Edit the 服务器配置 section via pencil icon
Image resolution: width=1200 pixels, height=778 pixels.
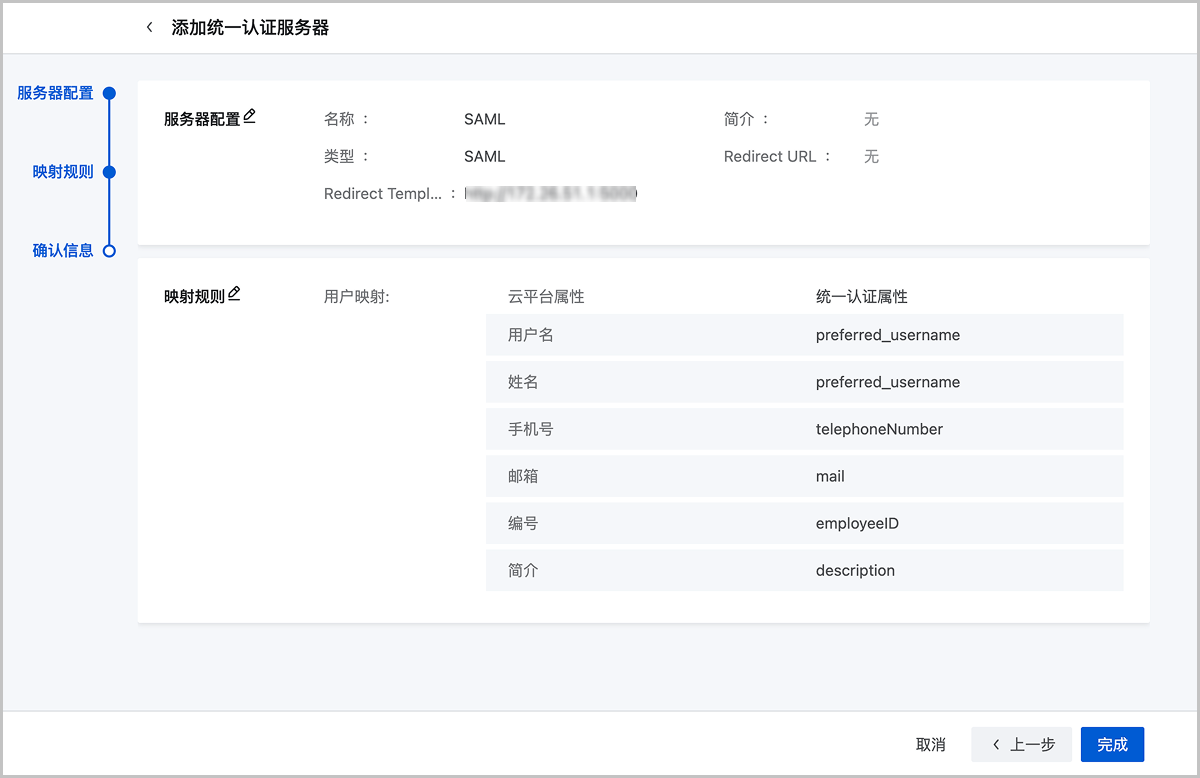[x=250, y=116]
